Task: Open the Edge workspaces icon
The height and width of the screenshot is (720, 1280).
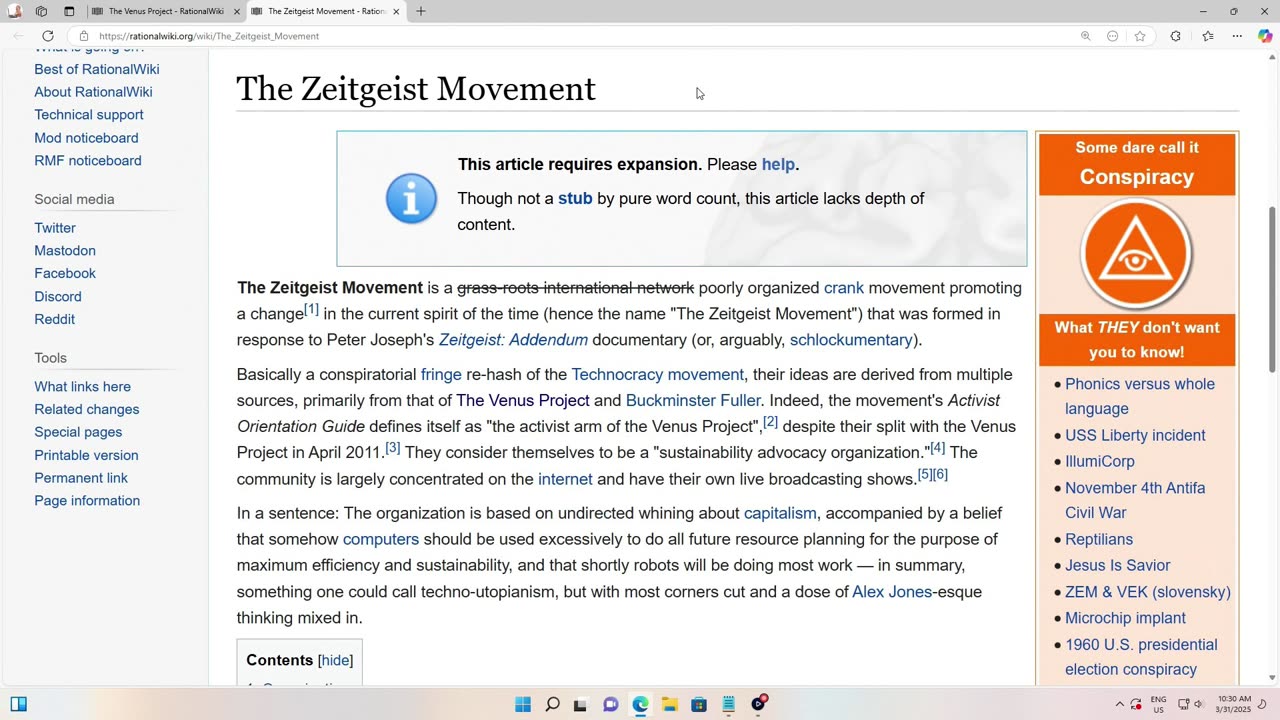Action: pos(41,11)
